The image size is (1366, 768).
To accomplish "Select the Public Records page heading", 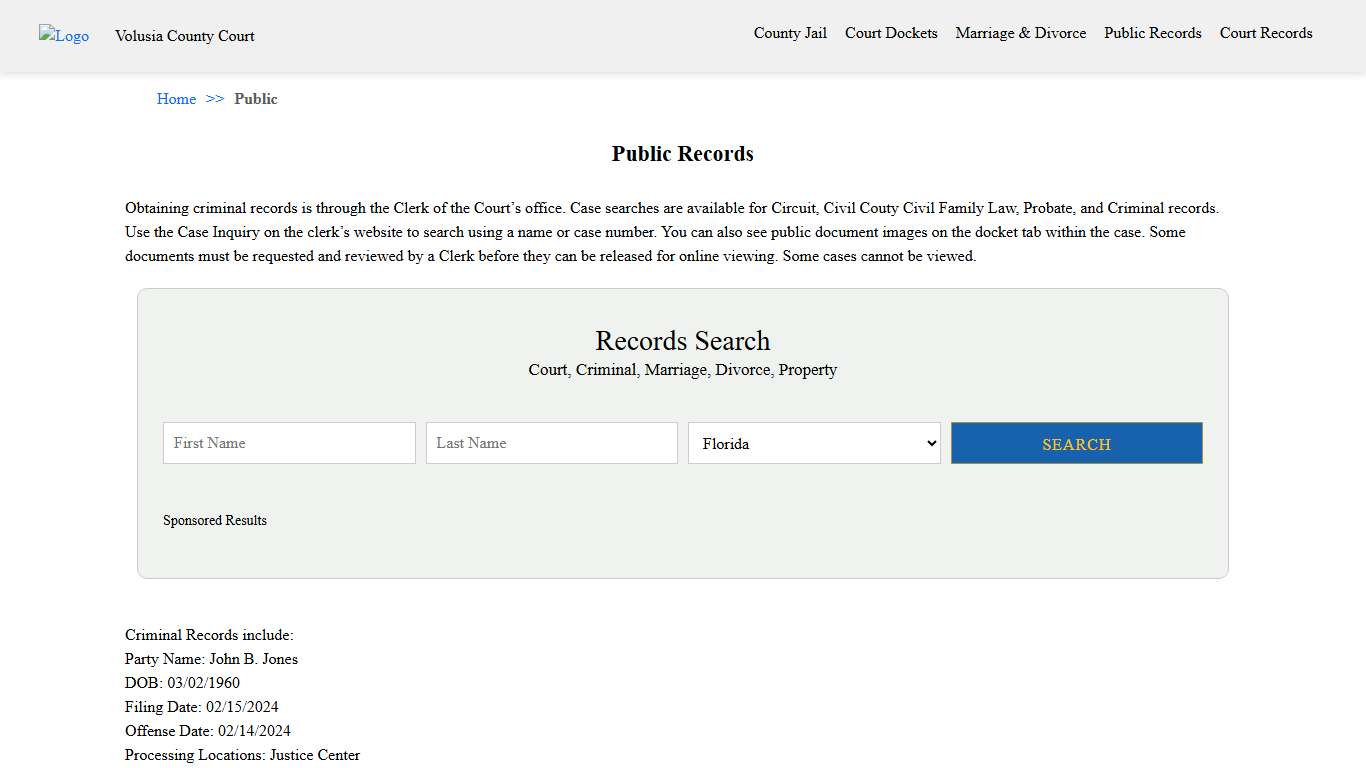I will click(x=682, y=153).
